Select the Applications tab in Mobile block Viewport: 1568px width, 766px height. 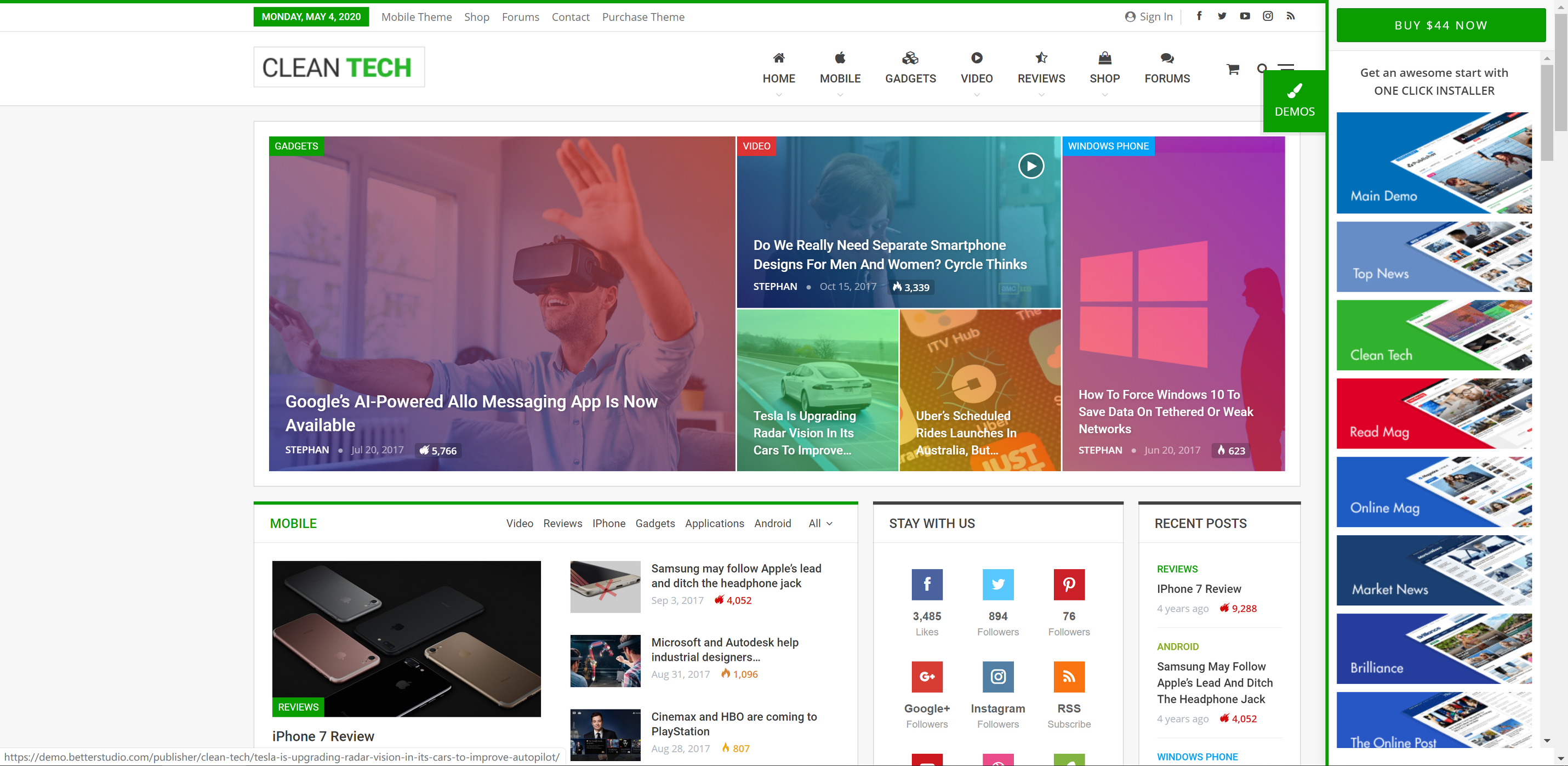point(714,523)
